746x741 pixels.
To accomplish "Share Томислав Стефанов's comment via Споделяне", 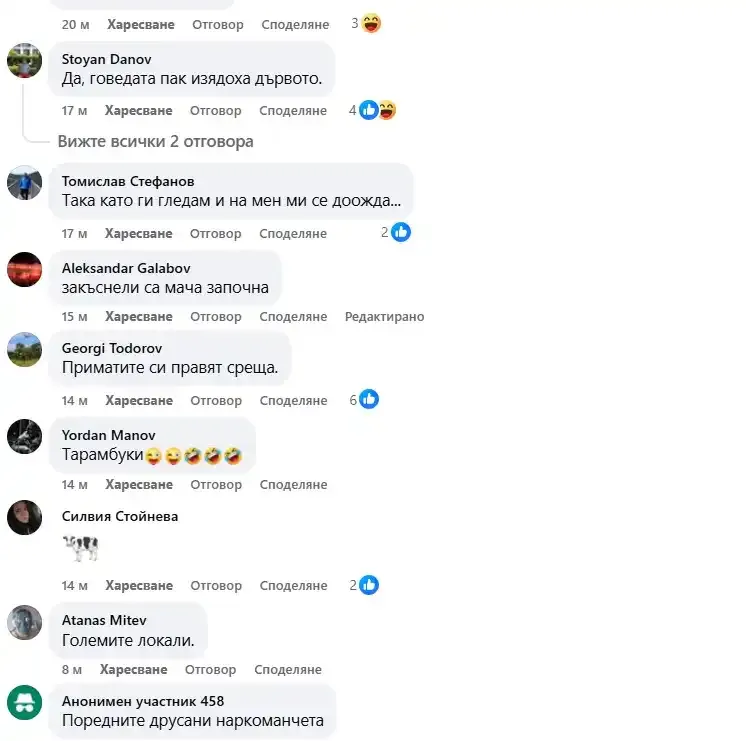I will point(293,234).
